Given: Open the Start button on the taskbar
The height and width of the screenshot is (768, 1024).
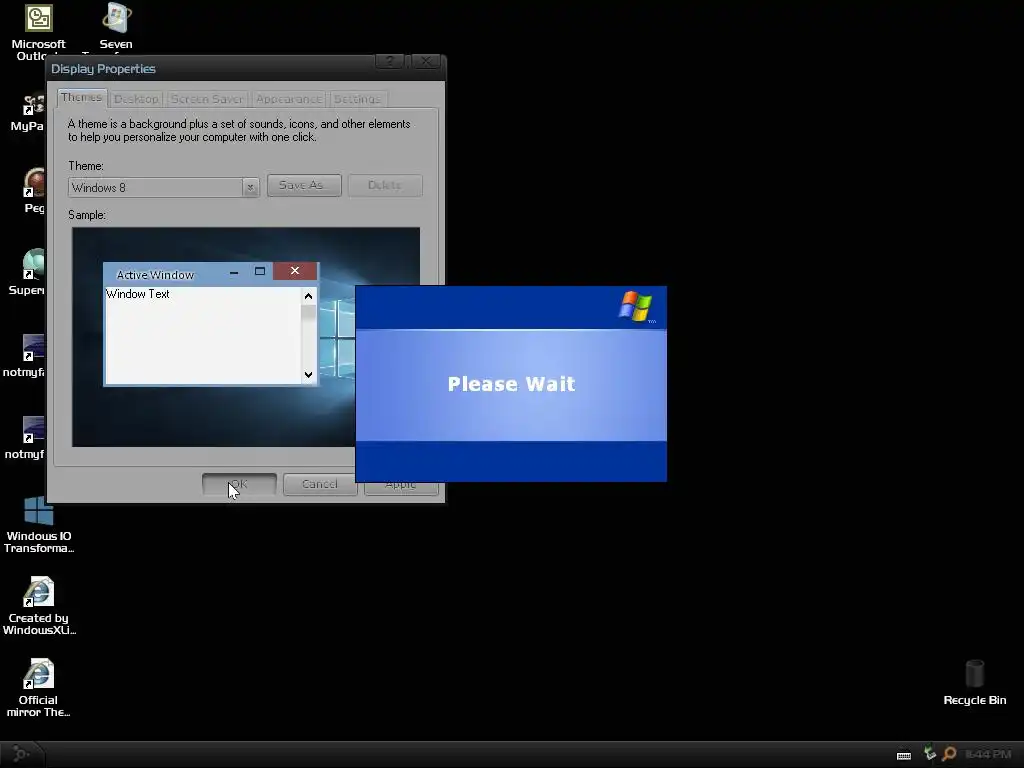Looking at the screenshot, I should click(22, 754).
